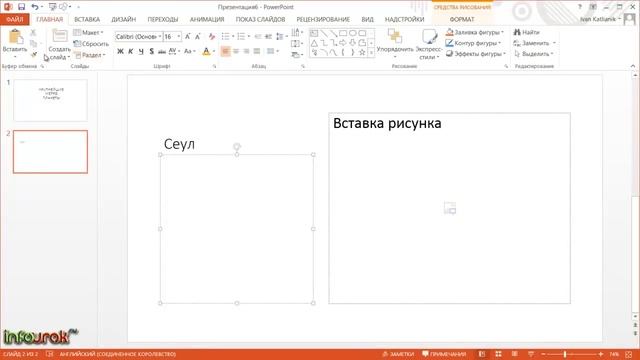This screenshot has height=360, width=640.
Task: Open font color picker with the A icon
Action: (206, 51)
